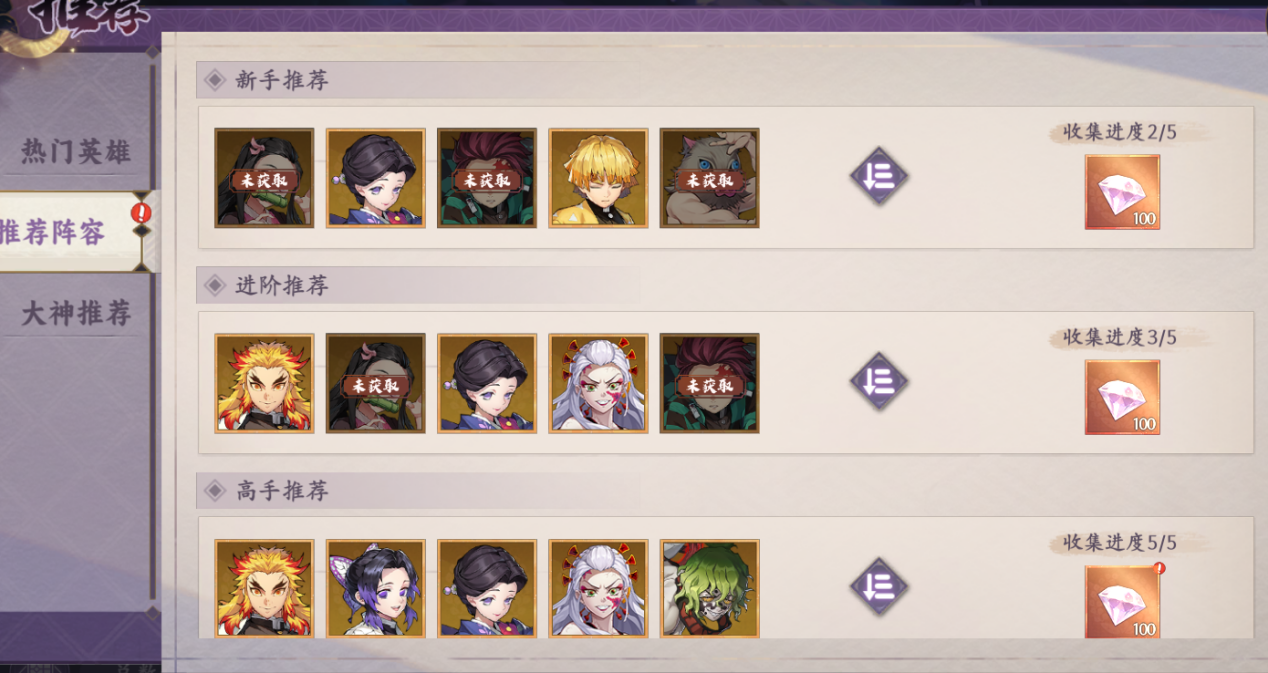The width and height of the screenshot is (1268, 673).
Task: Expand details for the 新手推荐 lineup
Action: [x=879, y=177]
